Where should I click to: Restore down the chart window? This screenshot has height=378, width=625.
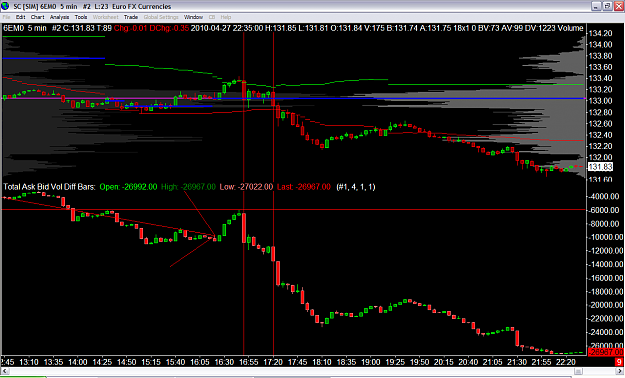607,6
